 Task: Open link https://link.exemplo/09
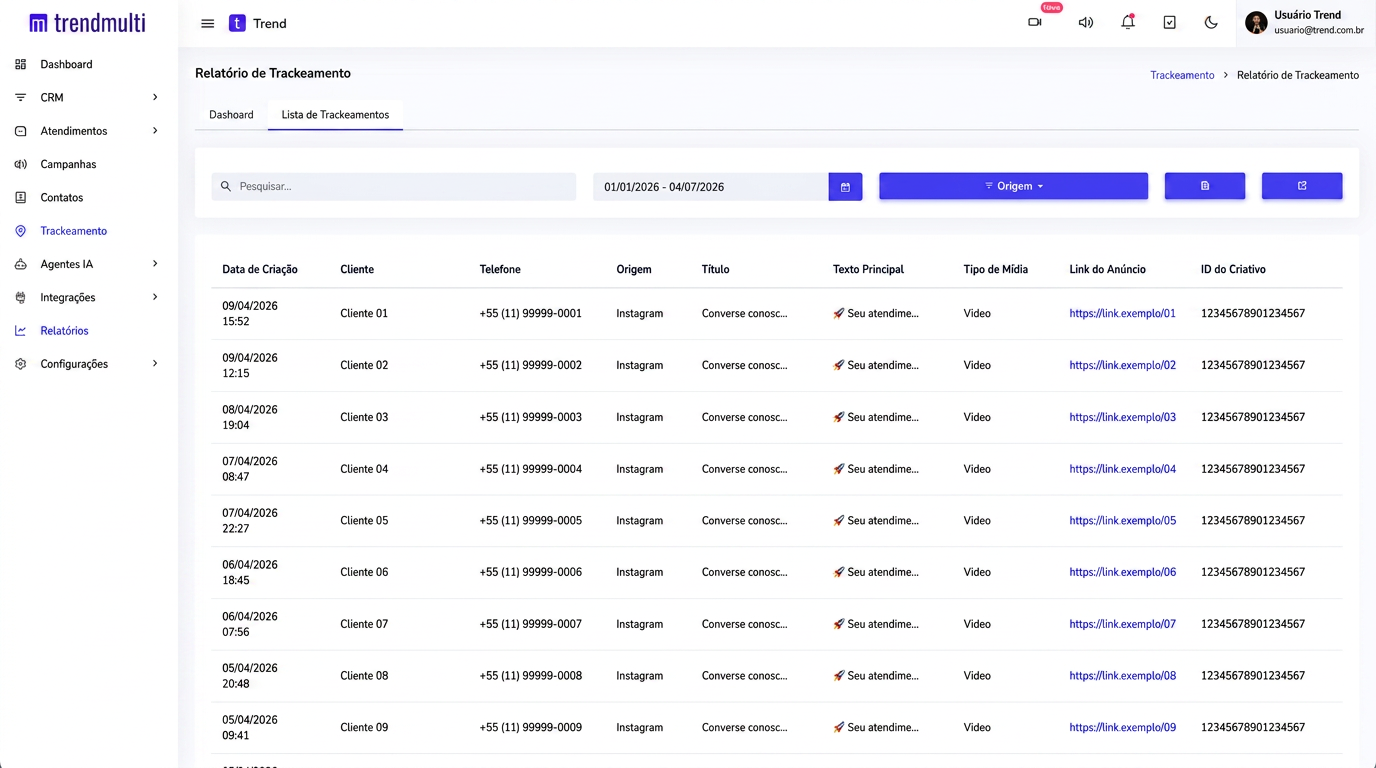(1122, 727)
